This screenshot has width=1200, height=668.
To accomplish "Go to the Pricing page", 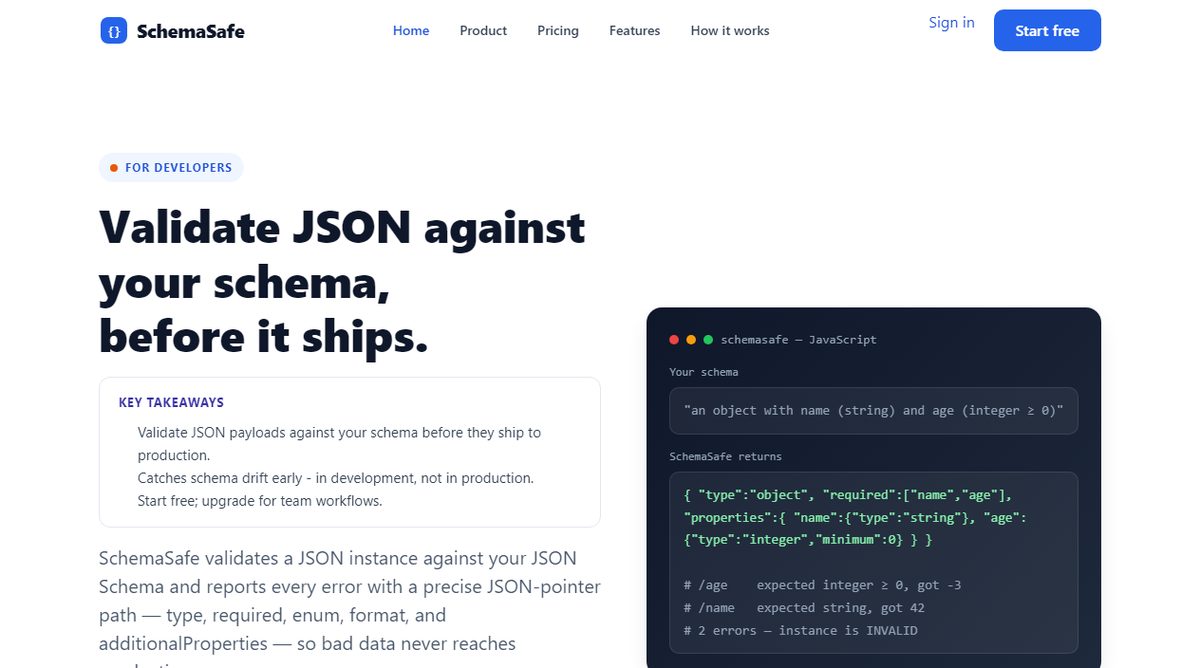I will click(558, 31).
